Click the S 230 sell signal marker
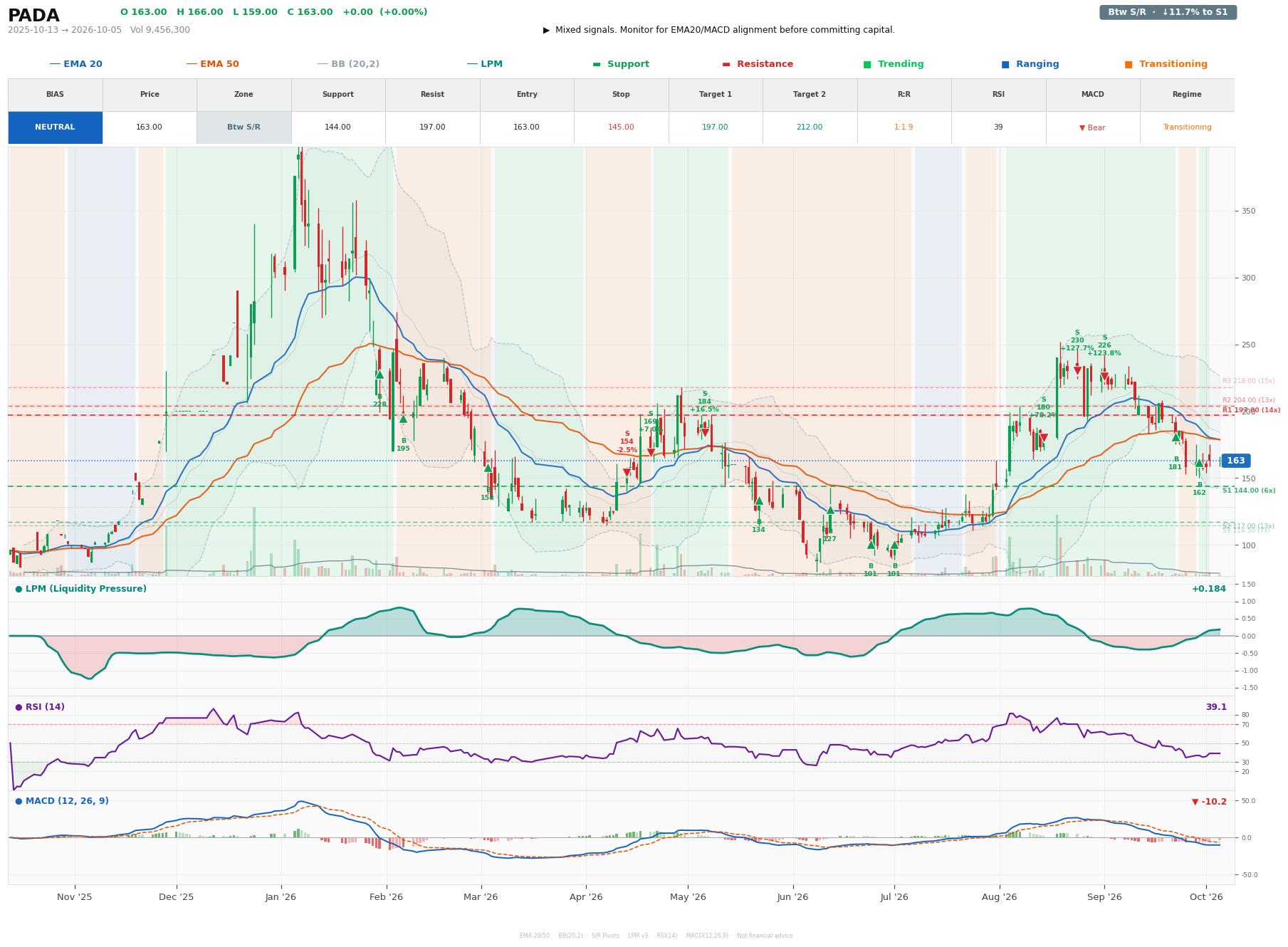1288x947 pixels. point(1077,370)
